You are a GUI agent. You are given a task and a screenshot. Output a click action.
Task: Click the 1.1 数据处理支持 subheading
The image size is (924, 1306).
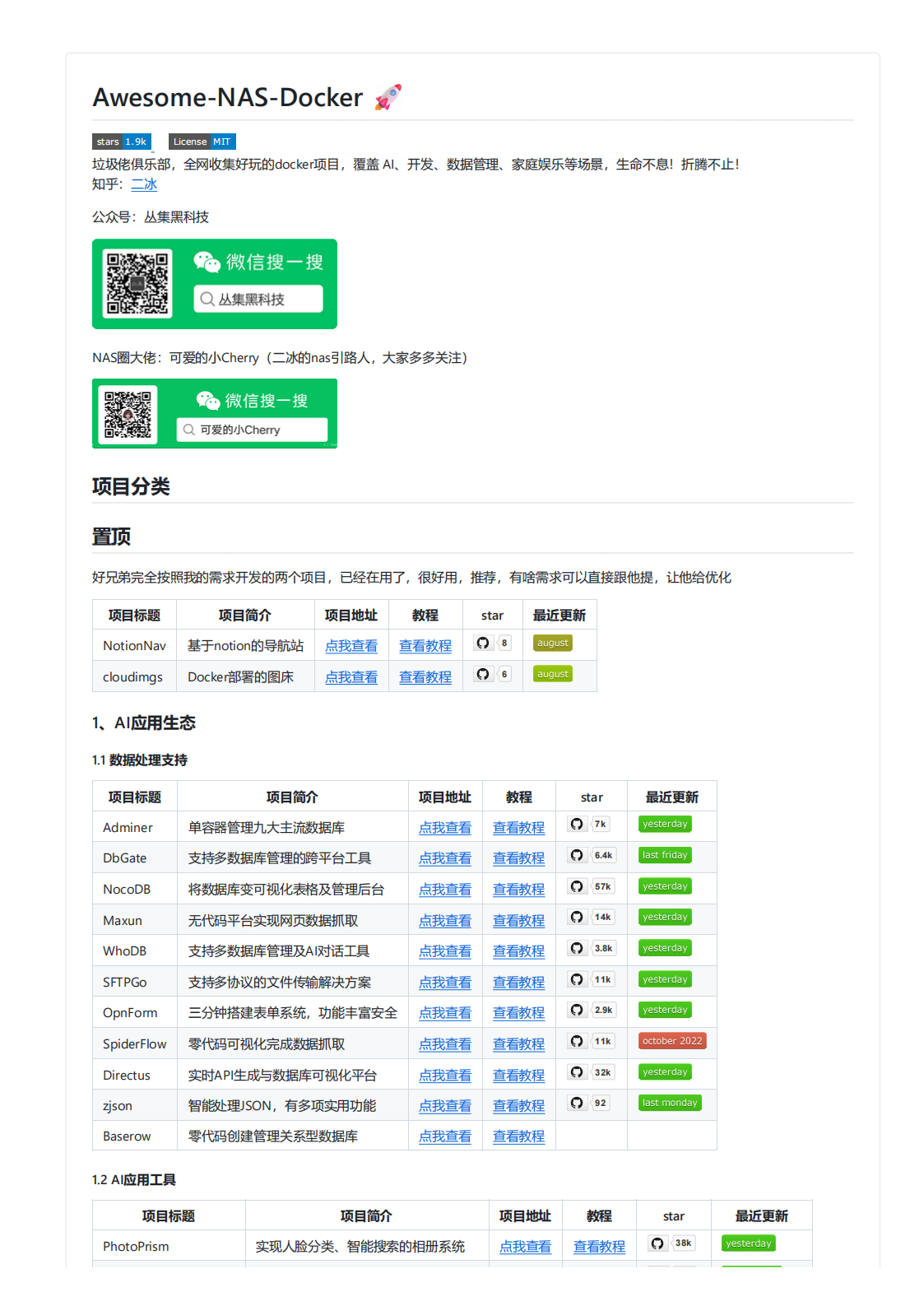[140, 760]
